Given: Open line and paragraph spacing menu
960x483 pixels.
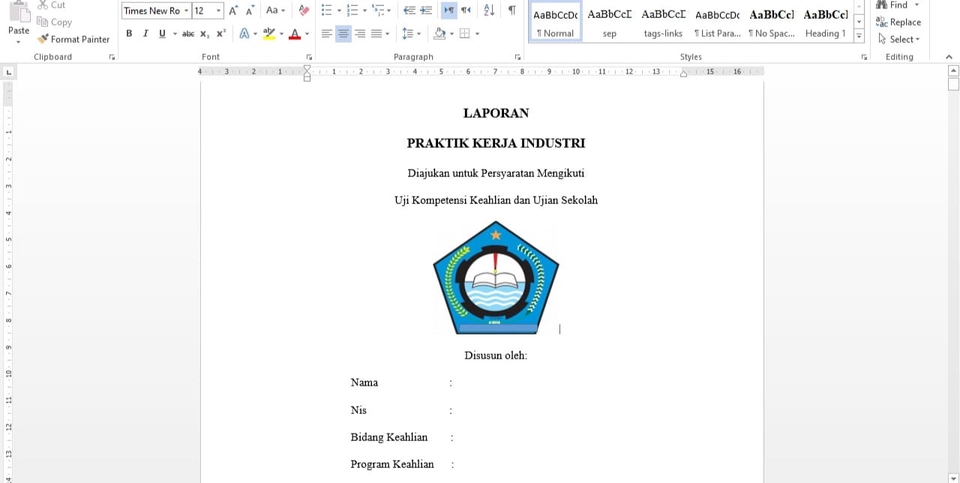Looking at the screenshot, I should pos(411,34).
